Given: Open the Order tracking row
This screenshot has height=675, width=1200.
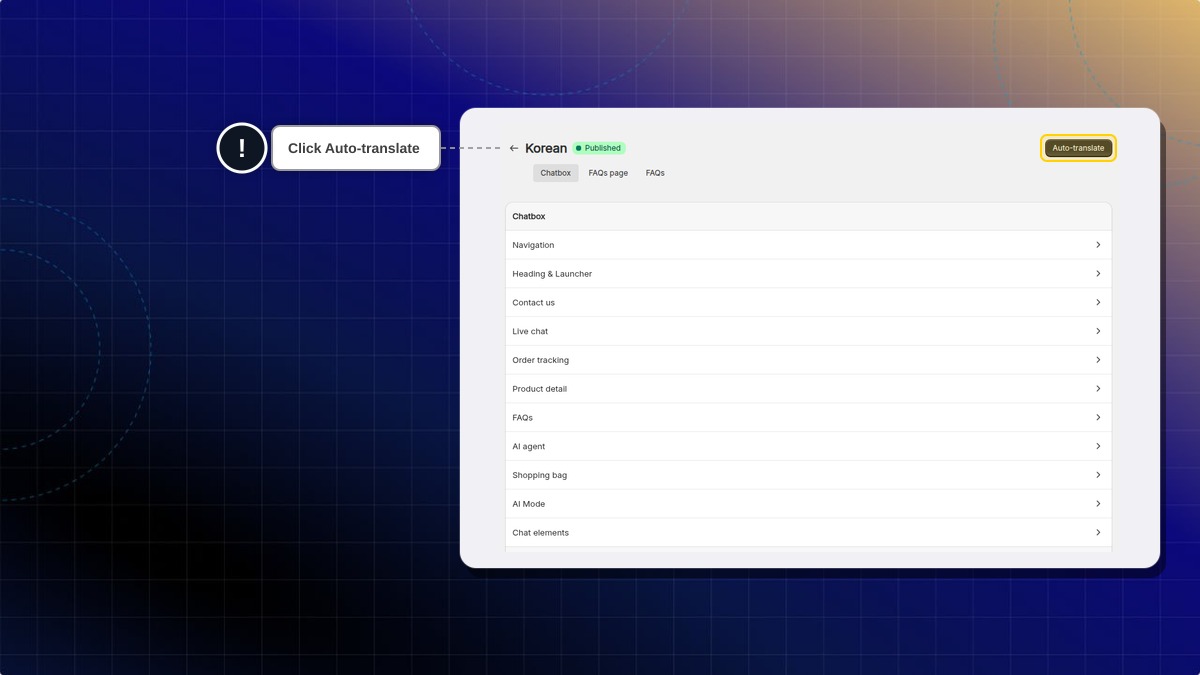Looking at the screenshot, I should [808, 360].
